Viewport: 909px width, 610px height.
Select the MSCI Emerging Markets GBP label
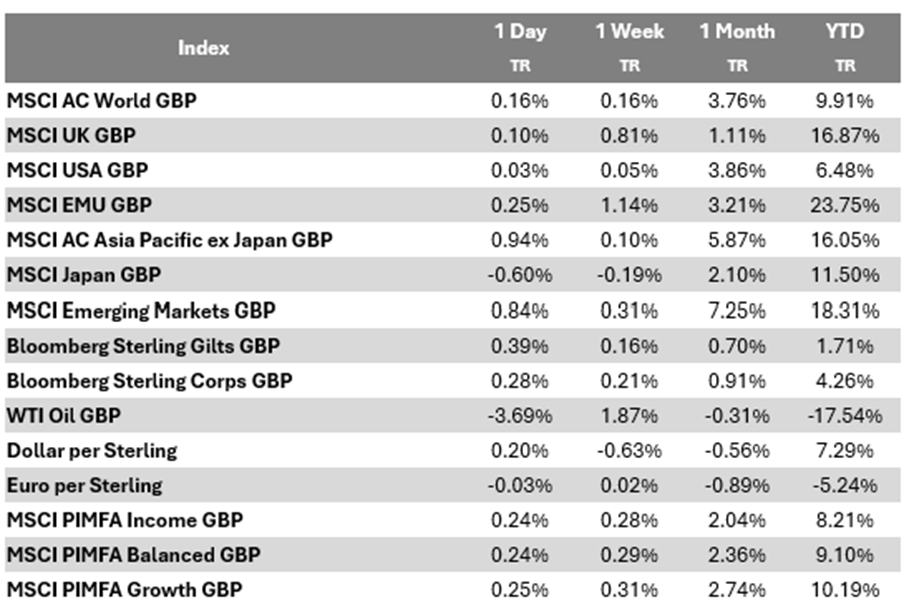click(141, 311)
